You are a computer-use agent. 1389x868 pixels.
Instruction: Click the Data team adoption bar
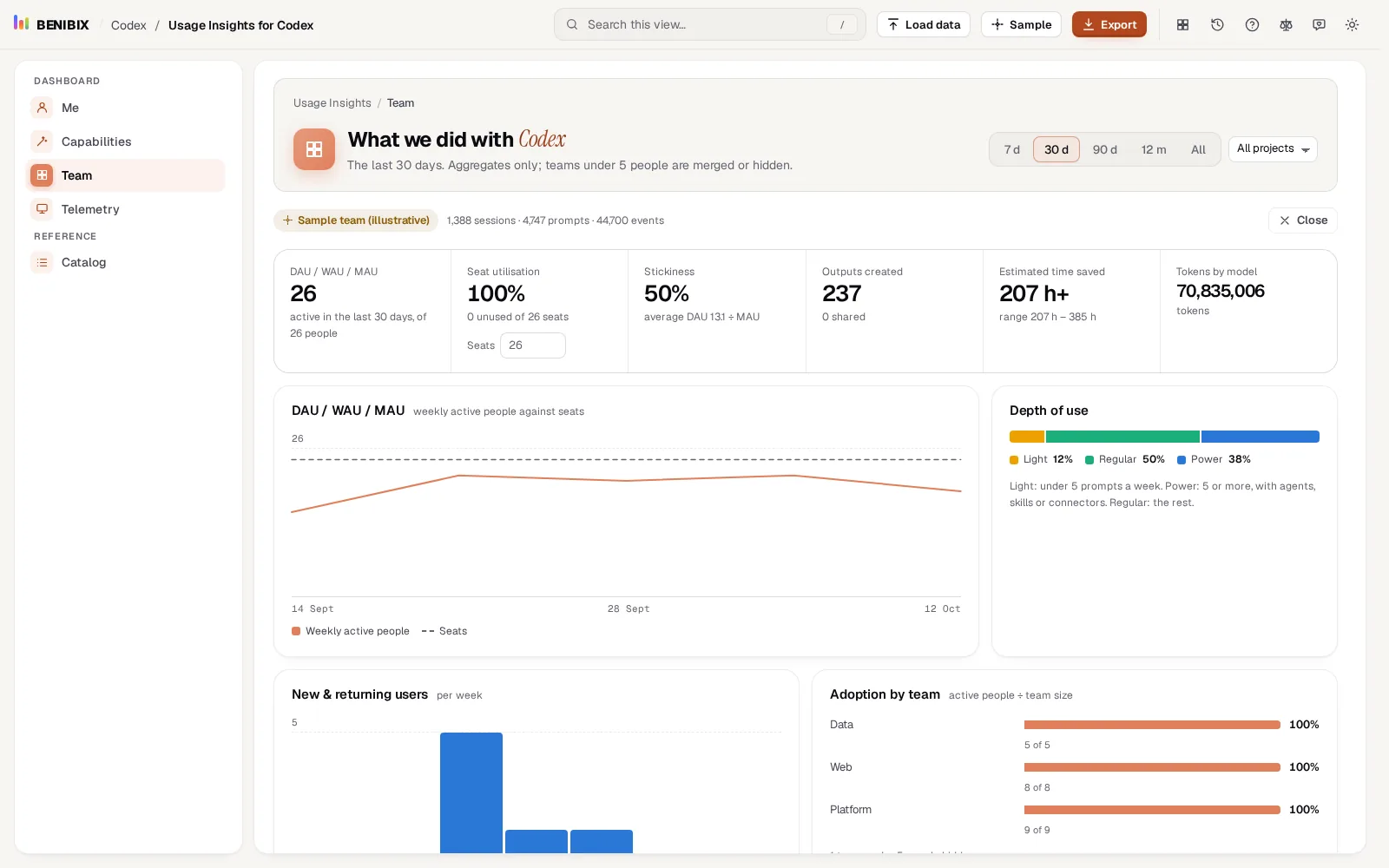(x=1152, y=725)
